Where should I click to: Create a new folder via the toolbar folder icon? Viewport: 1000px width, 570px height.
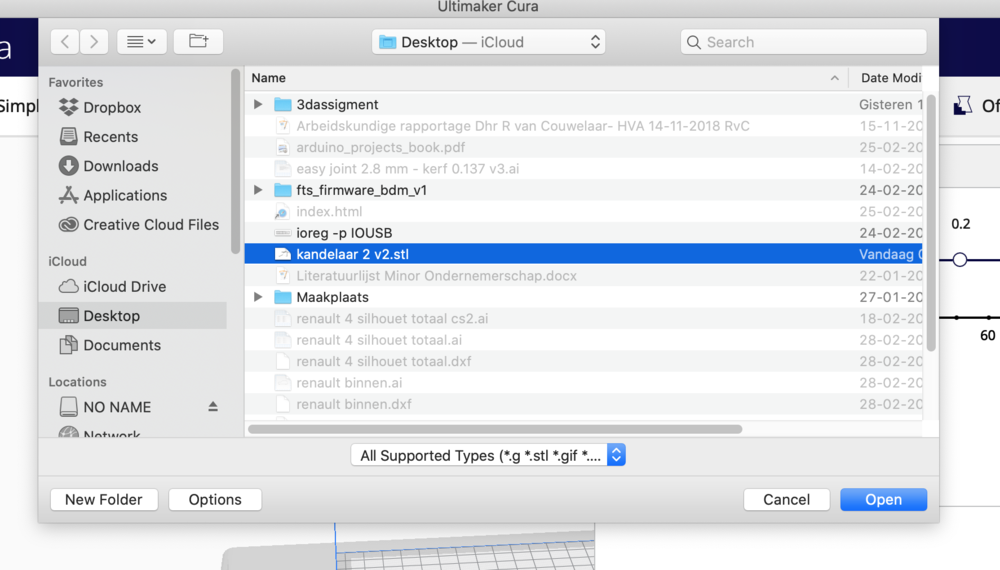(x=198, y=42)
